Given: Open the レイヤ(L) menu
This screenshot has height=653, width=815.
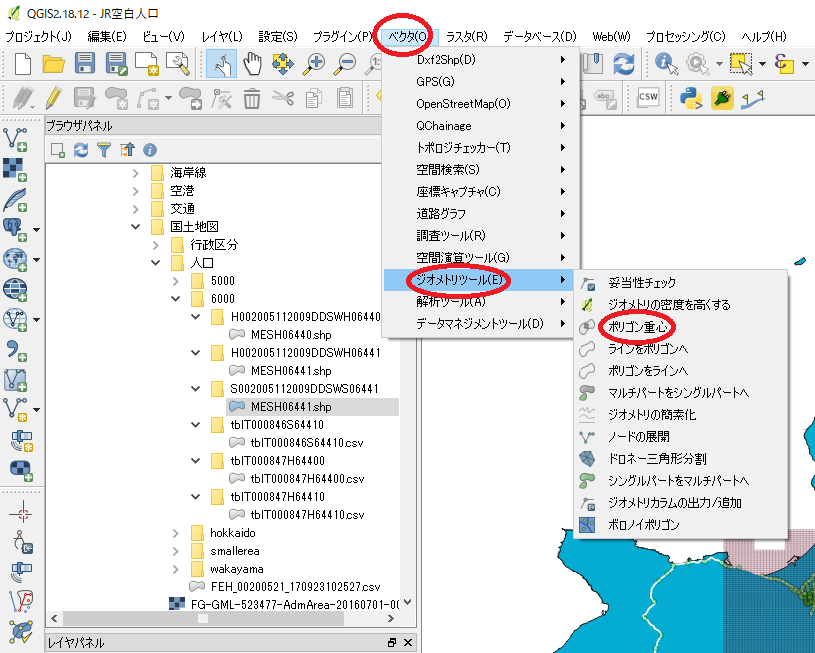Looking at the screenshot, I should (222, 36).
